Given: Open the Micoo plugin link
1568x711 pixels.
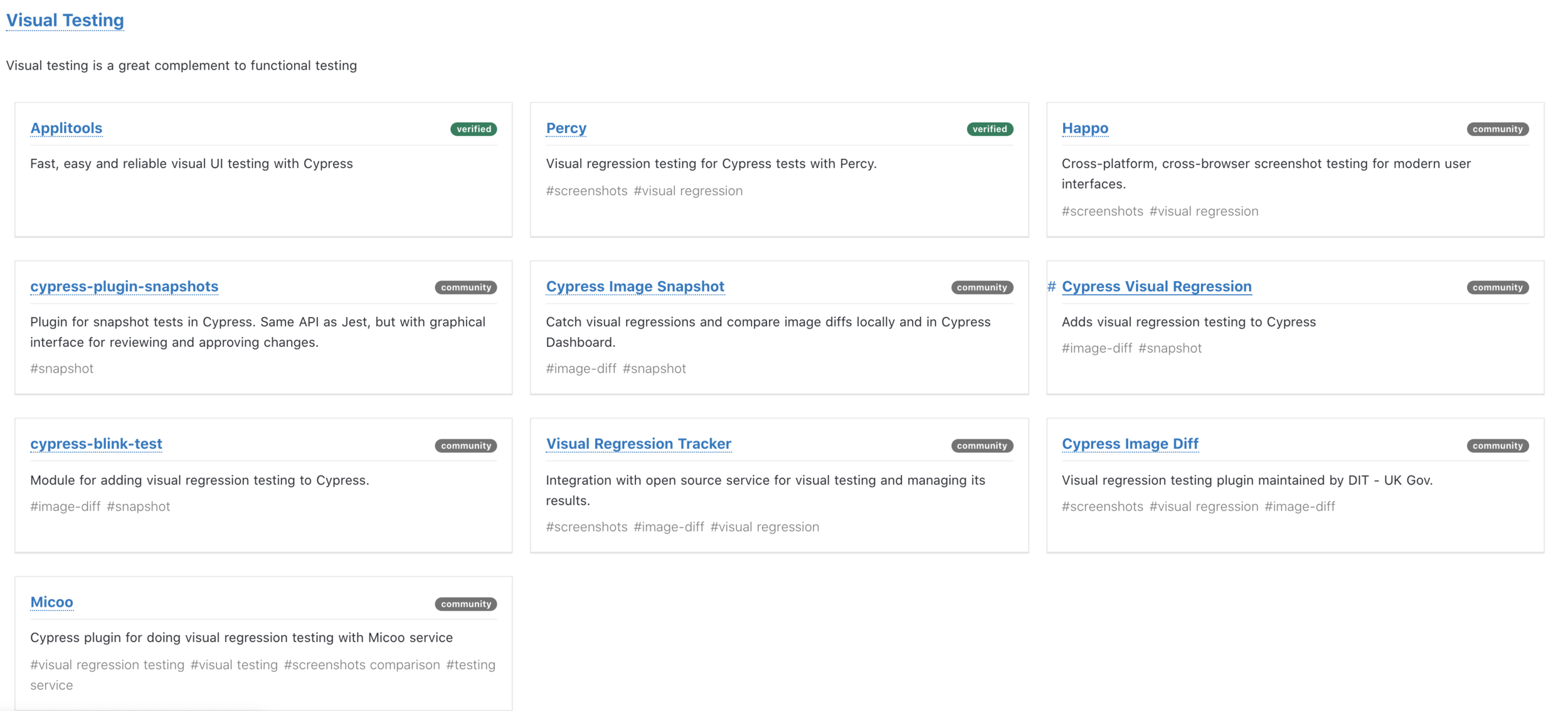Looking at the screenshot, I should pos(51,602).
